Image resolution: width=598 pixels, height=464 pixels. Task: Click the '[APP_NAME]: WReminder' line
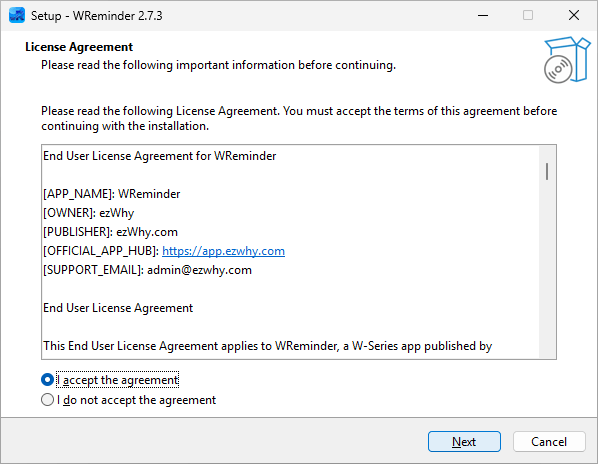tap(111, 194)
